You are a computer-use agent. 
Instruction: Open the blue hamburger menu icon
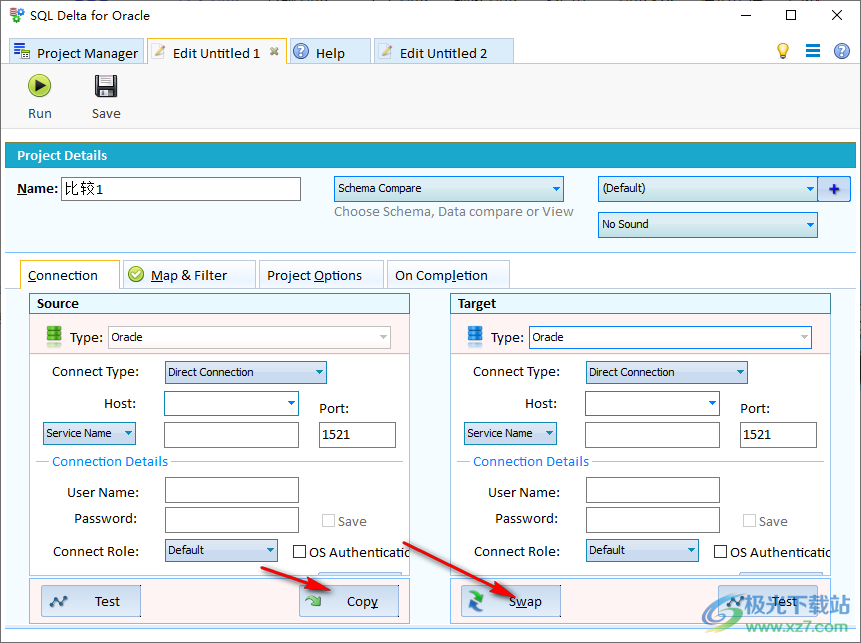tap(813, 51)
